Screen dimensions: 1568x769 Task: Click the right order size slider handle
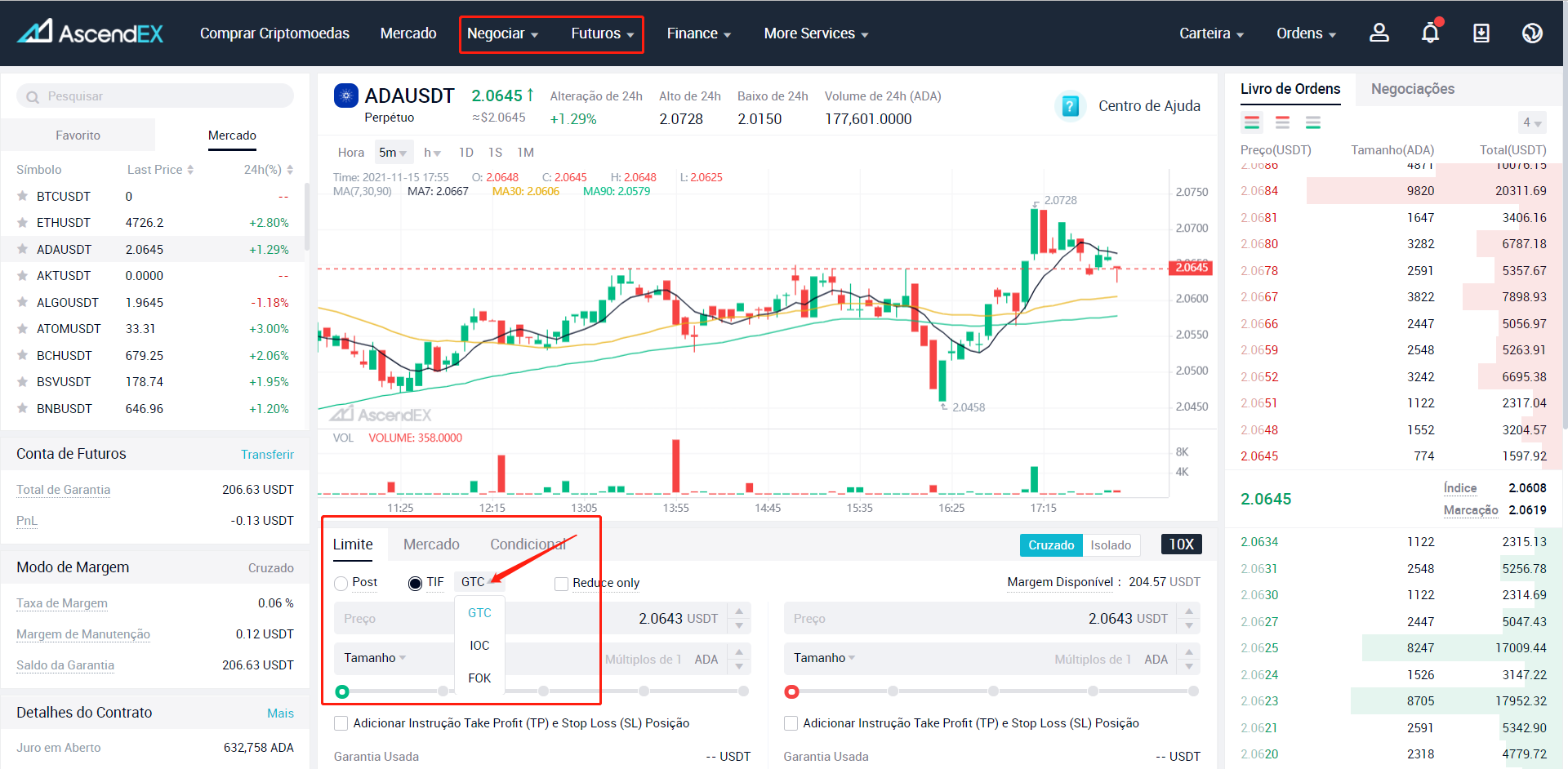coord(791,691)
